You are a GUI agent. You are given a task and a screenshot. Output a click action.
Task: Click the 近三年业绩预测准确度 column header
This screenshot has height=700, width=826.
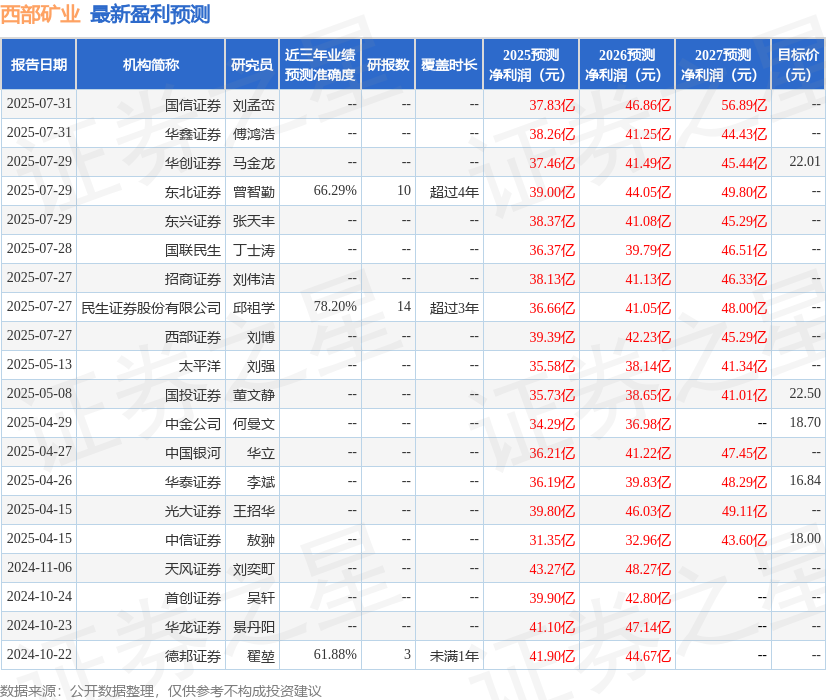tap(320, 64)
